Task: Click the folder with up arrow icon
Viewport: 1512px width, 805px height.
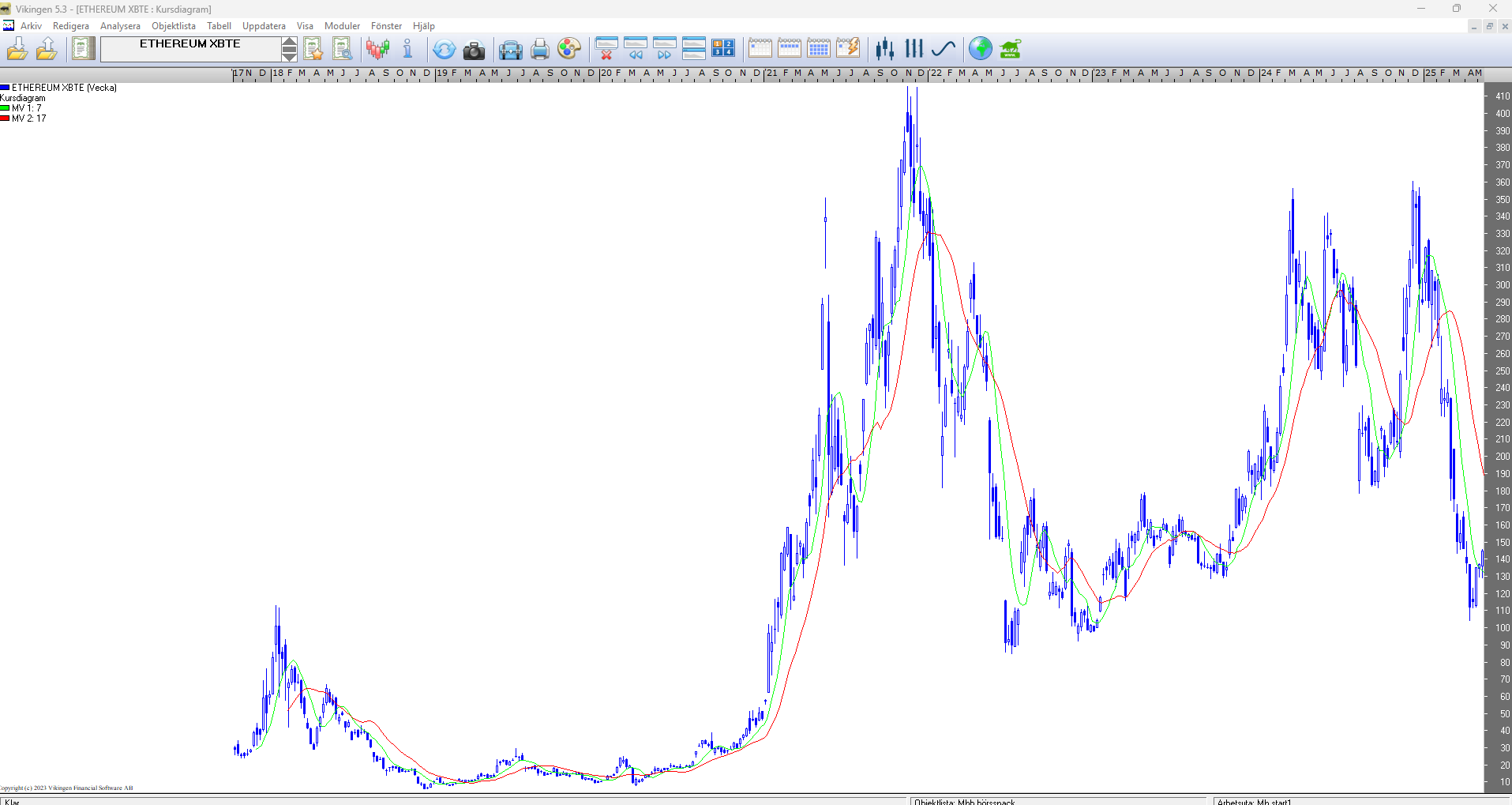Action: [47, 49]
